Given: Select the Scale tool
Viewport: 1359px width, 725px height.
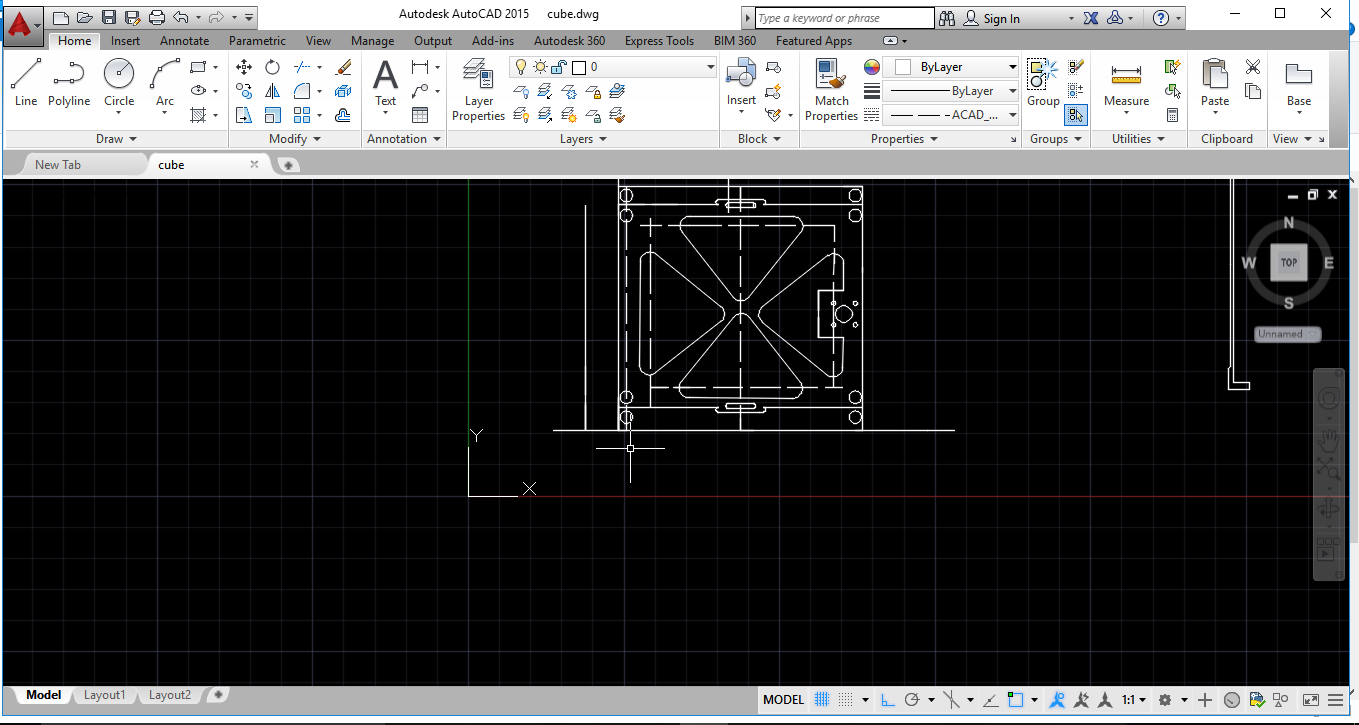Looking at the screenshot, I should pos(272,115).
